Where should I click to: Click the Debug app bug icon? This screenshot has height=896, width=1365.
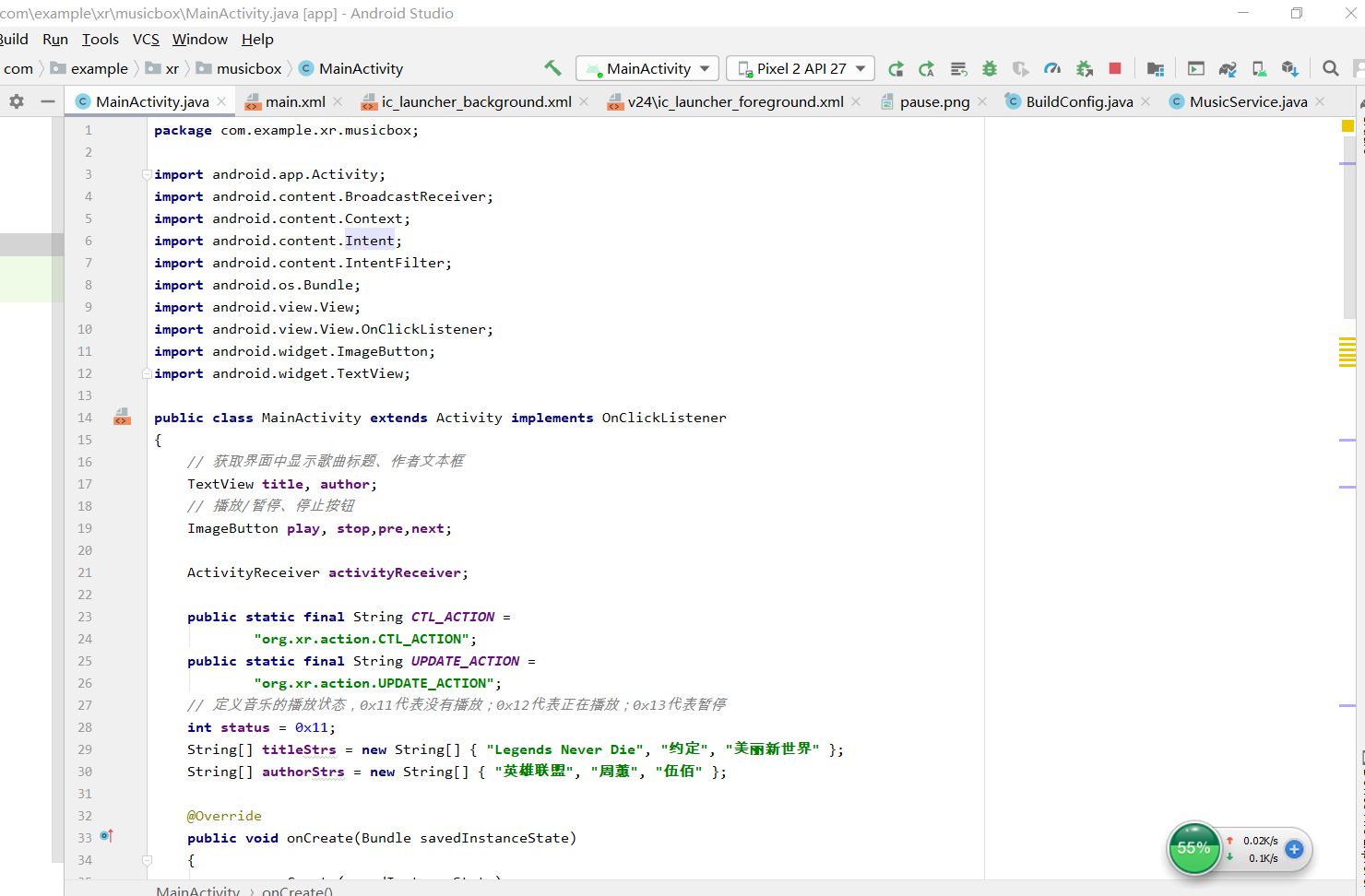click(x=990, y=69)
